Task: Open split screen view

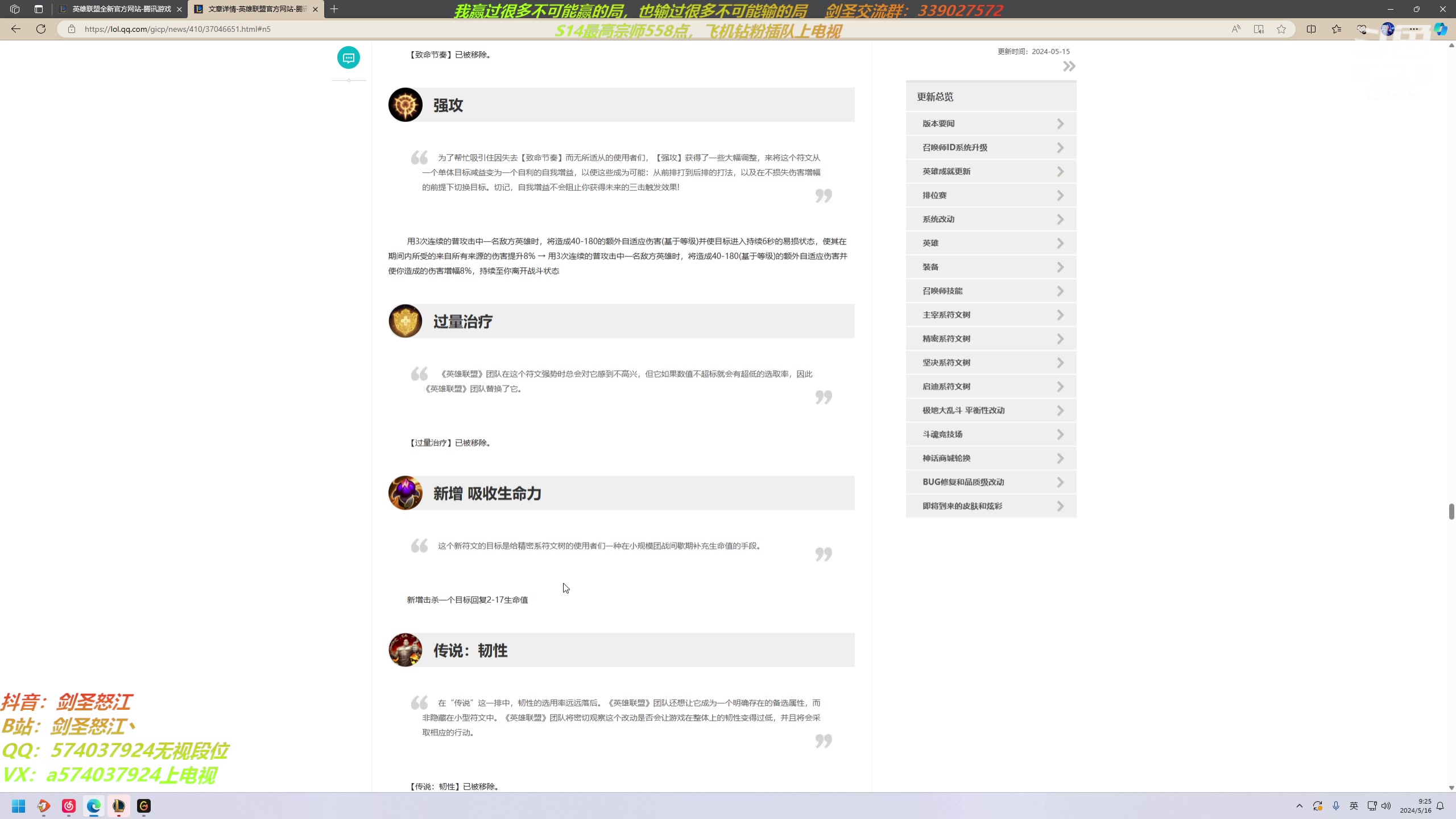Action: click(x=1312, y=29)
